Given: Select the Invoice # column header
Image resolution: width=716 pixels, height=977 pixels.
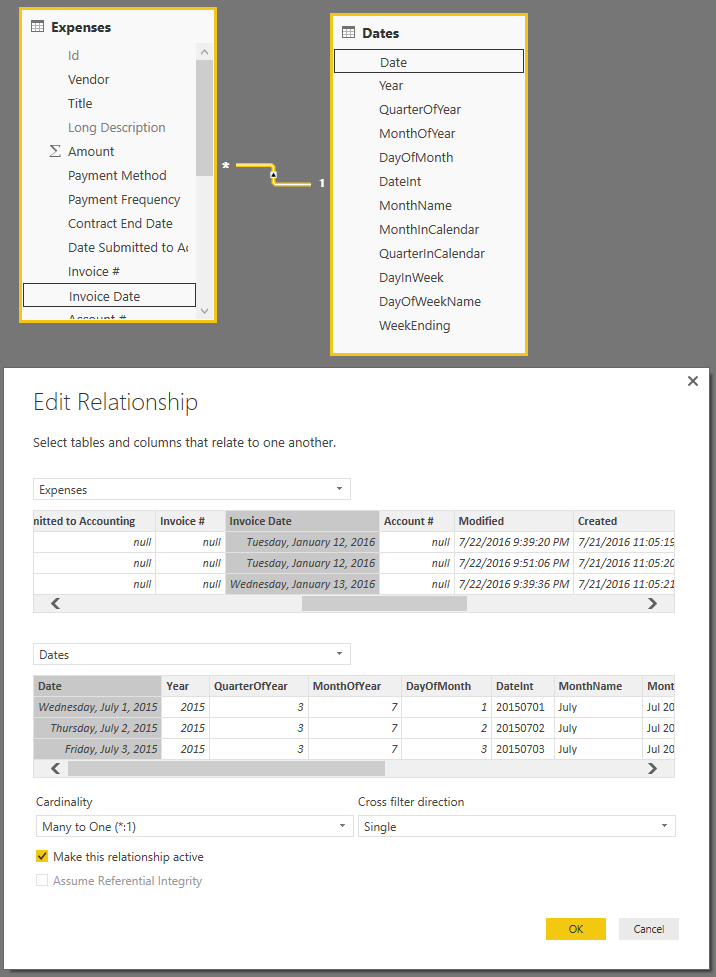Looking at the screenshot, I should pos(190,521).
